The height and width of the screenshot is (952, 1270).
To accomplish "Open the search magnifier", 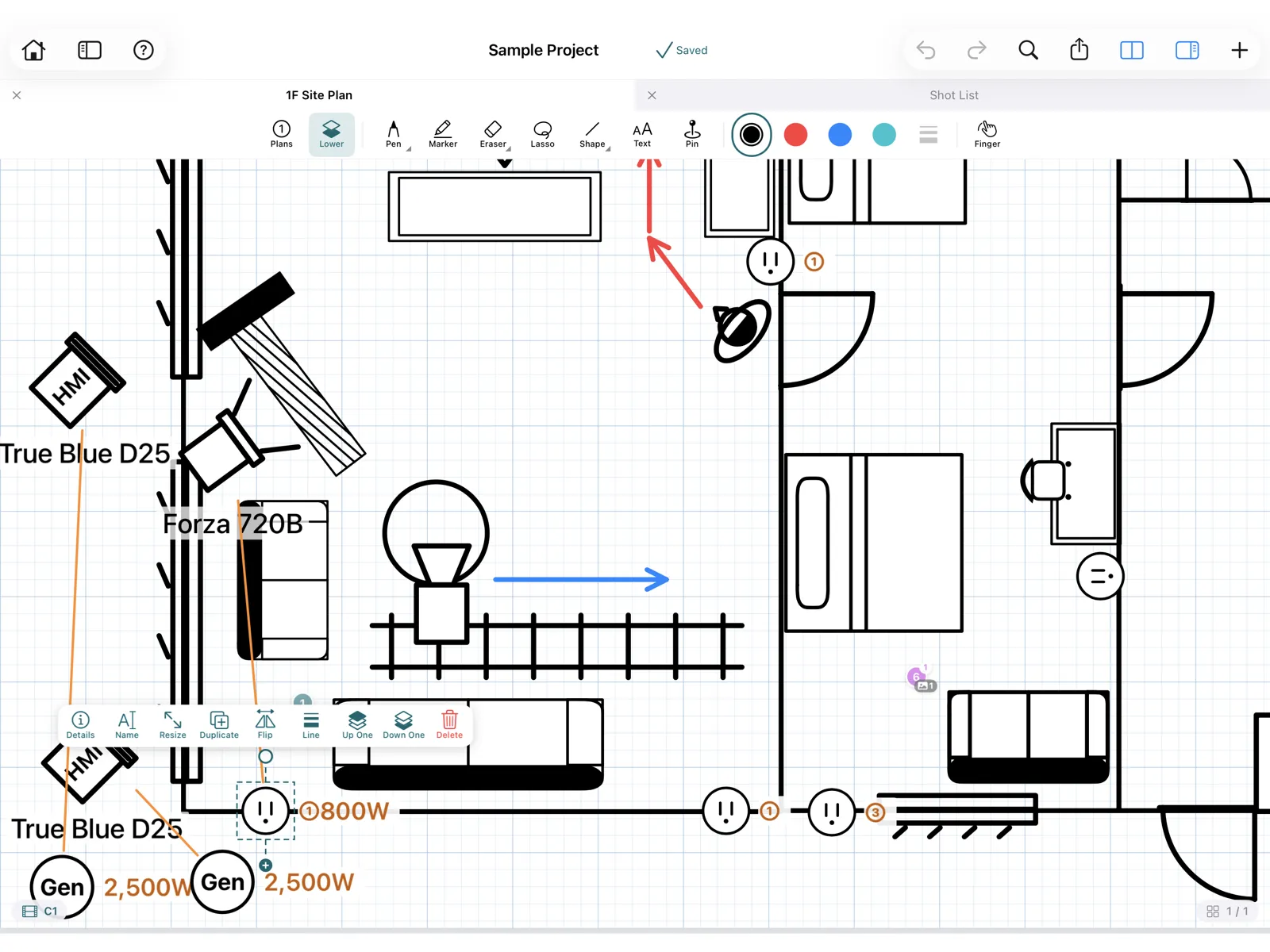I will (x=1028, y=50).
